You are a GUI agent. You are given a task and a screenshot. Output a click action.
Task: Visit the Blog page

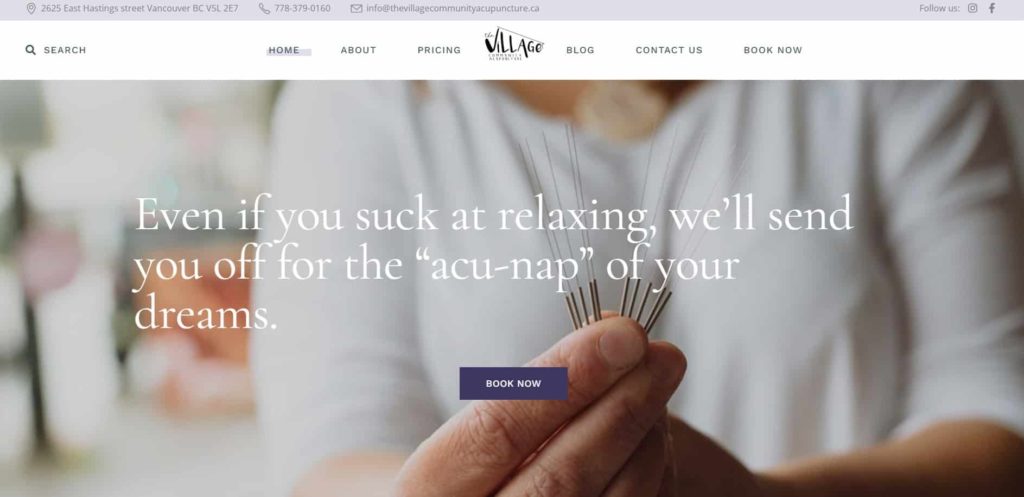coord(580,50)
